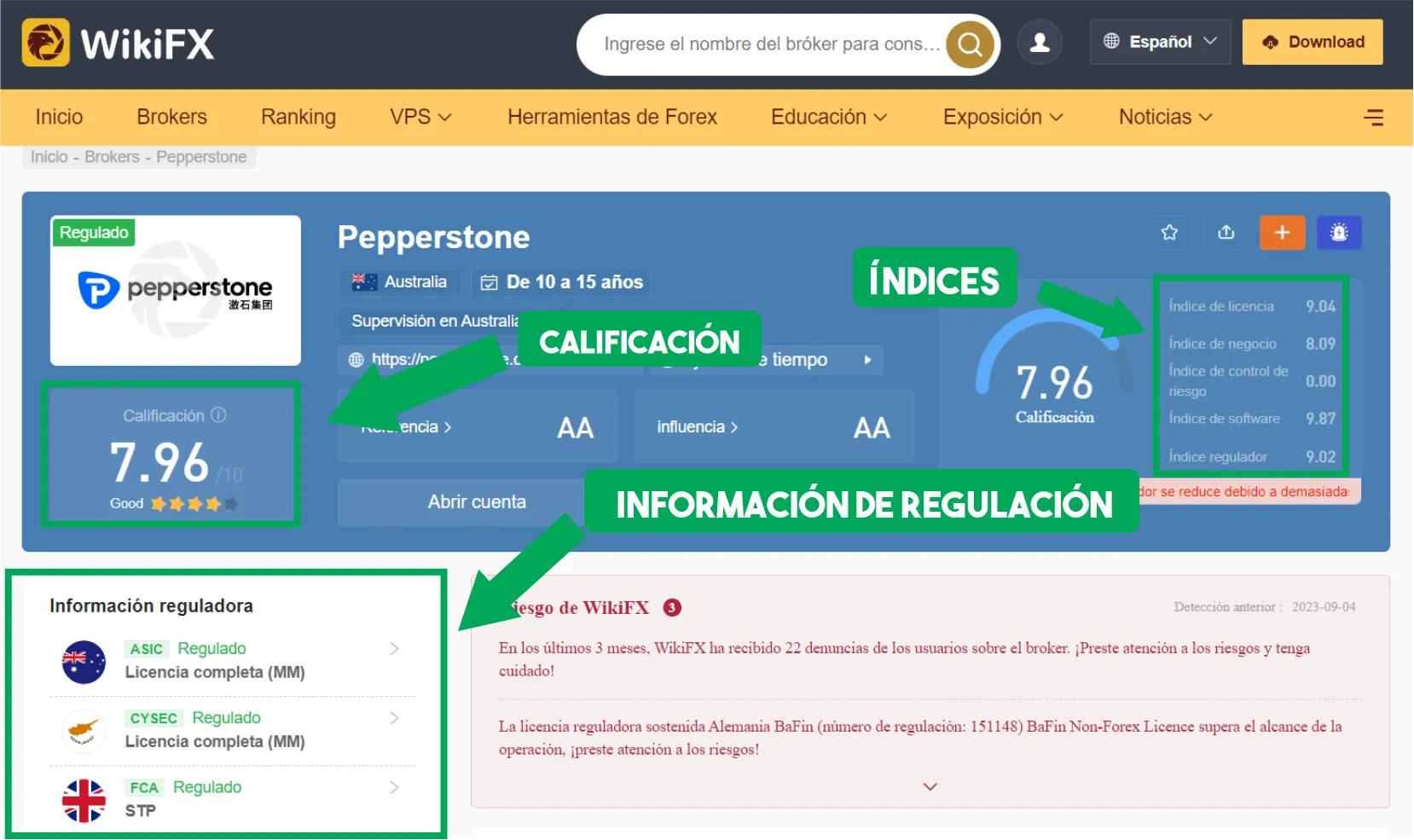Click the De 10 a 15 años tag
The height and width of the screenshot is (840, 1414).
[562, 282]
